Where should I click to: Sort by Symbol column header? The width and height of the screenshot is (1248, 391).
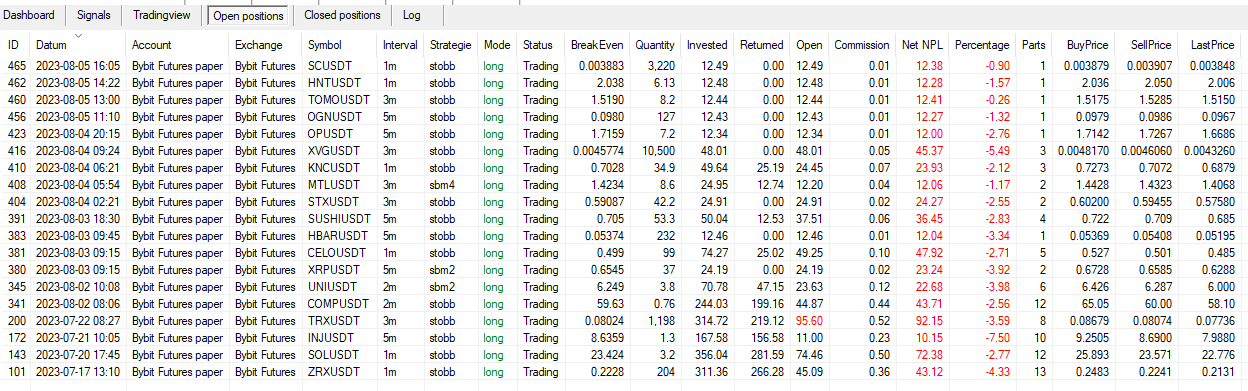pyautogui.click(x=325, y=45)
